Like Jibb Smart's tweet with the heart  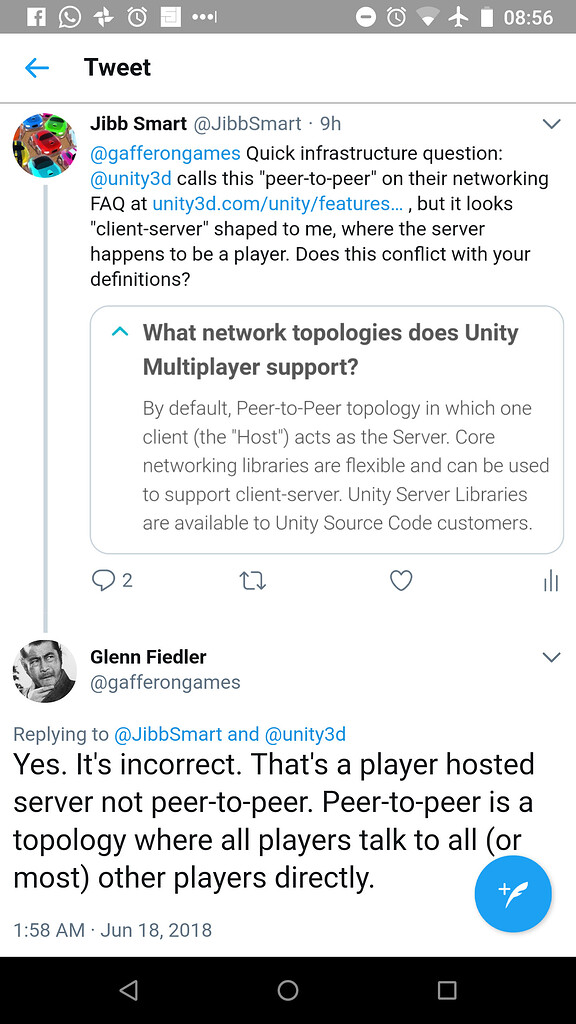pyautogui.click(x=400, y=580)
